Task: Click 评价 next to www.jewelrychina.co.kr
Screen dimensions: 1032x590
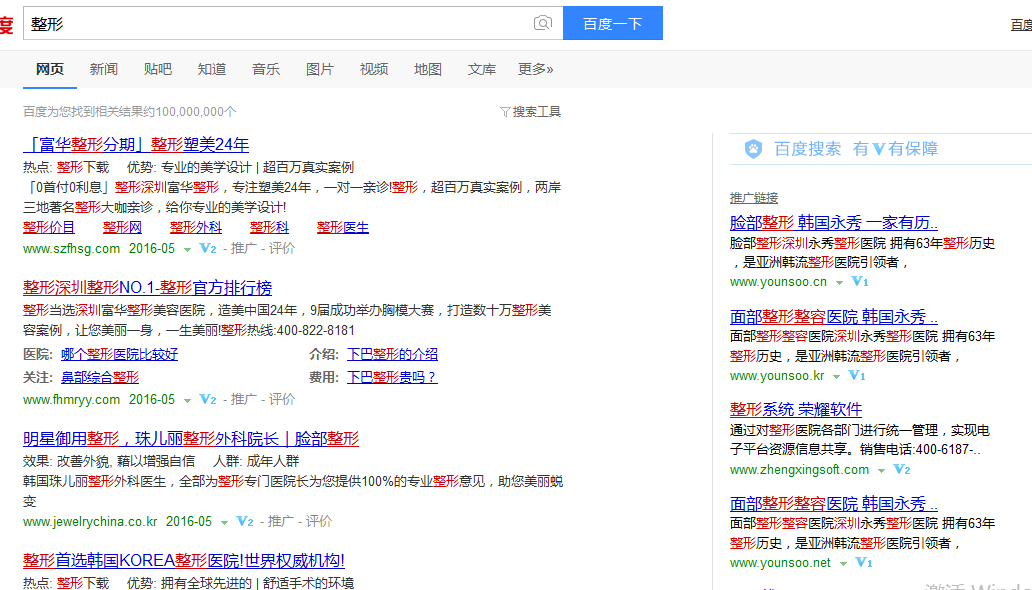Action: coord(319,522)
